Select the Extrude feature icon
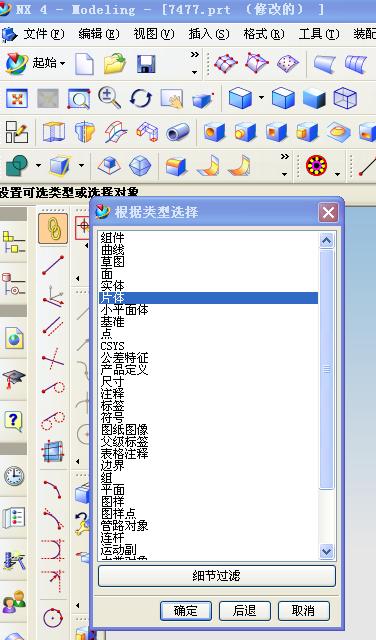The height and width of the screenshot is (640, 376). pos(54,132)
